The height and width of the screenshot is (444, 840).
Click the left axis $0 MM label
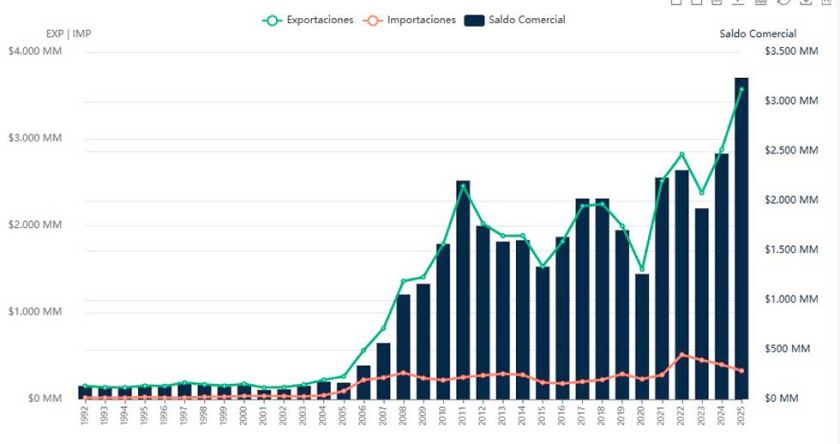pos(45,398)
